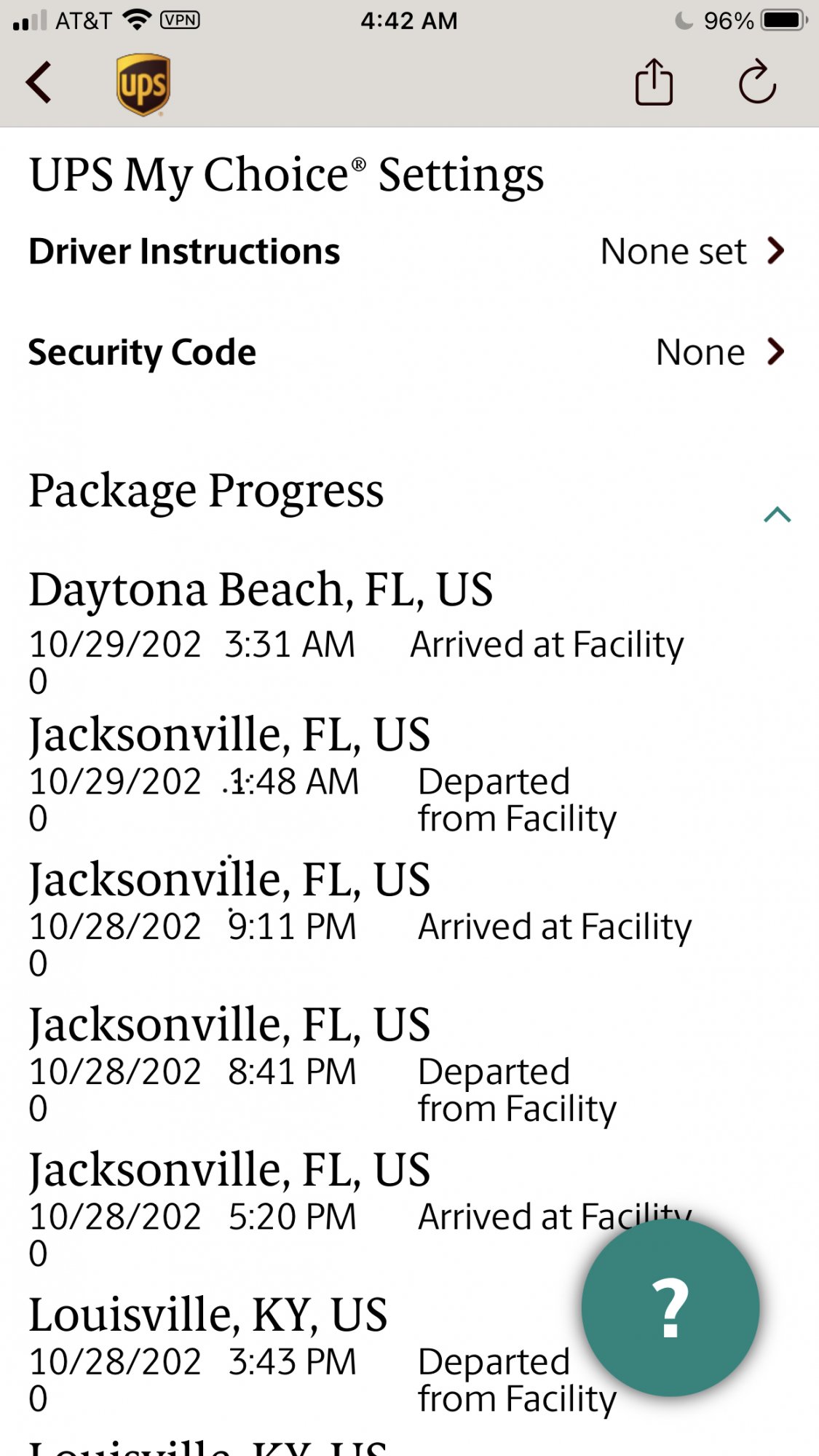Tap 'None set' driver instructions value
Screen dimensions: 819x1456
(x=673, y=252)
